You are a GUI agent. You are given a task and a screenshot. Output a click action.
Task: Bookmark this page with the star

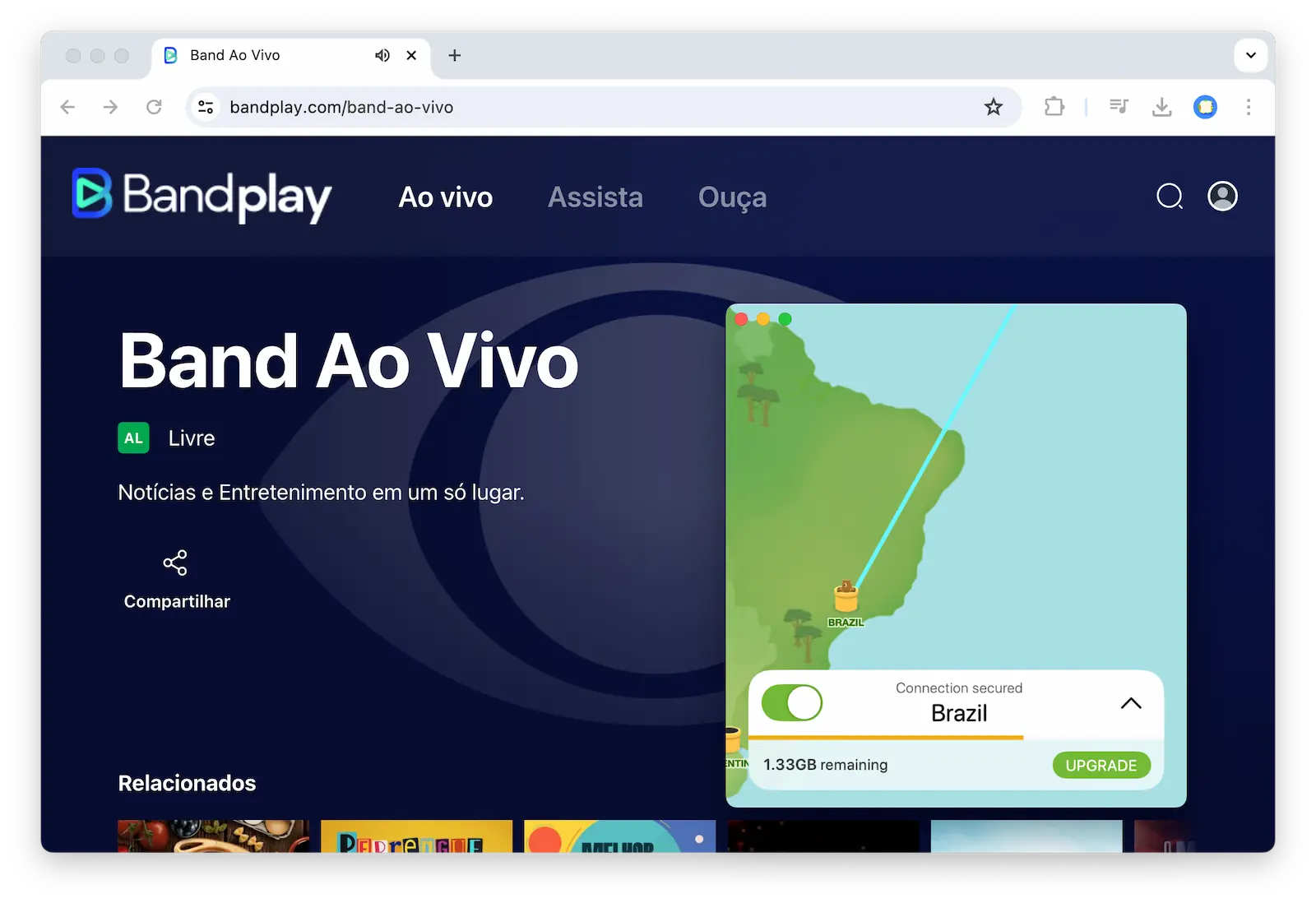tap(994, 107)
